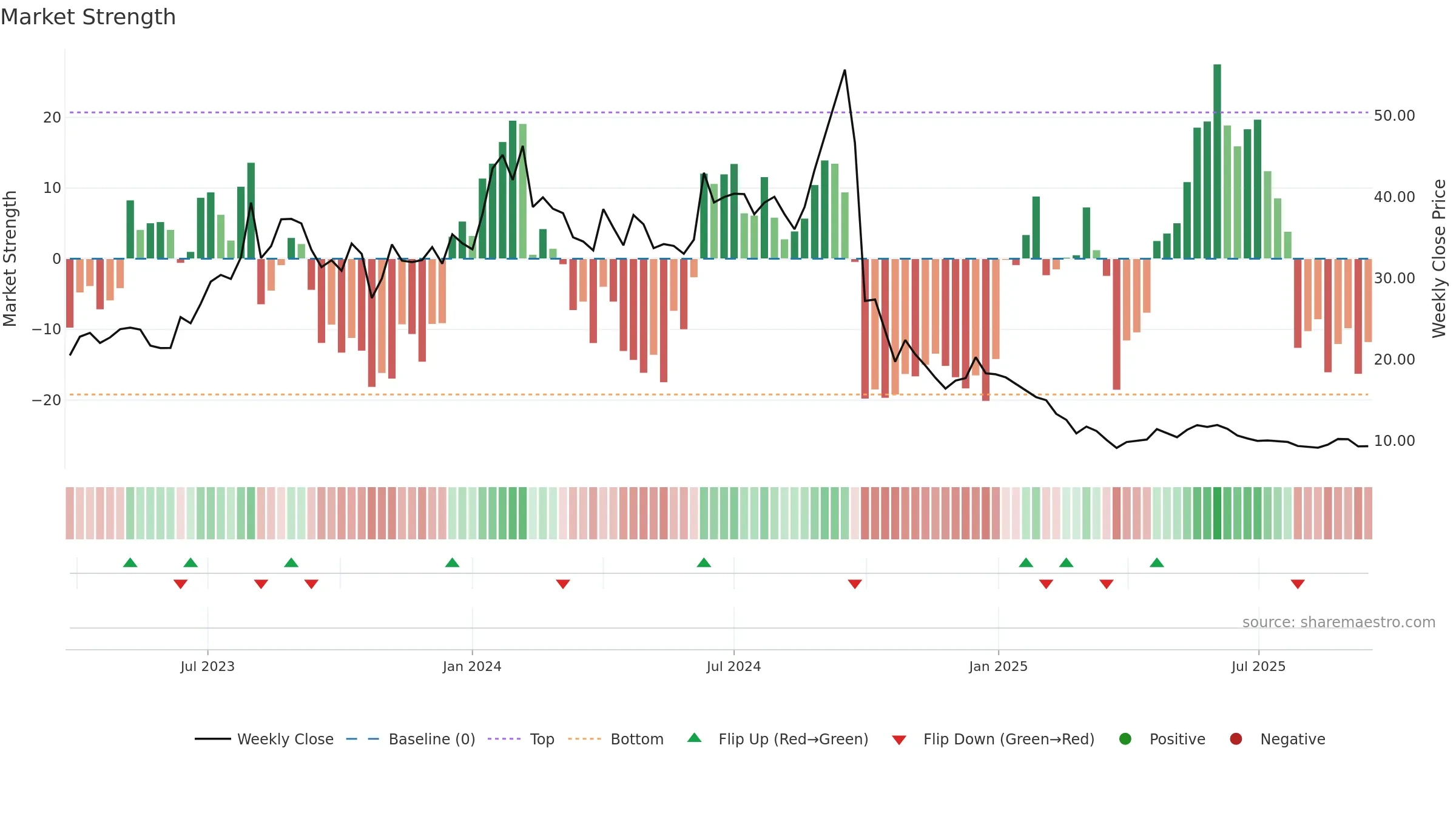Select the last green flip-up triangle before Jul 2025
This screenshot has height=819, width=1456.
[1157, 562]
